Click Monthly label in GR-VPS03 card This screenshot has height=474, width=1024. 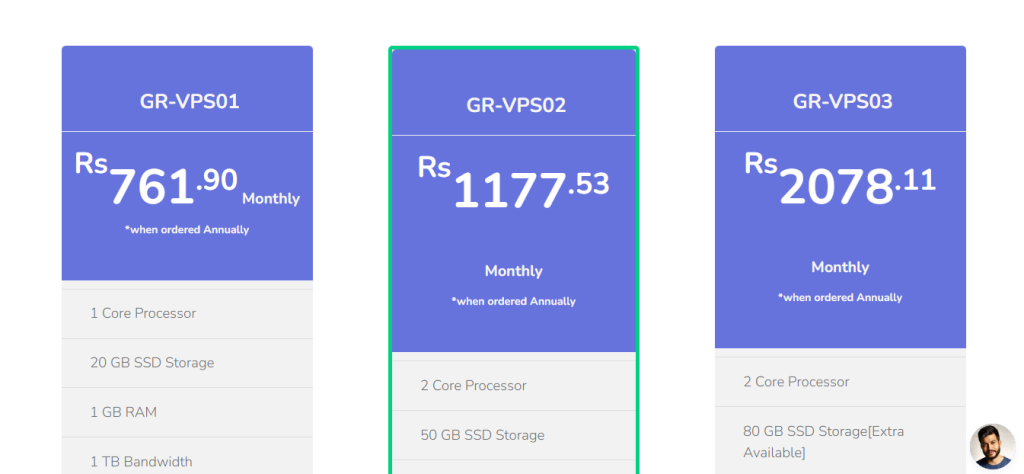point(840,267)
